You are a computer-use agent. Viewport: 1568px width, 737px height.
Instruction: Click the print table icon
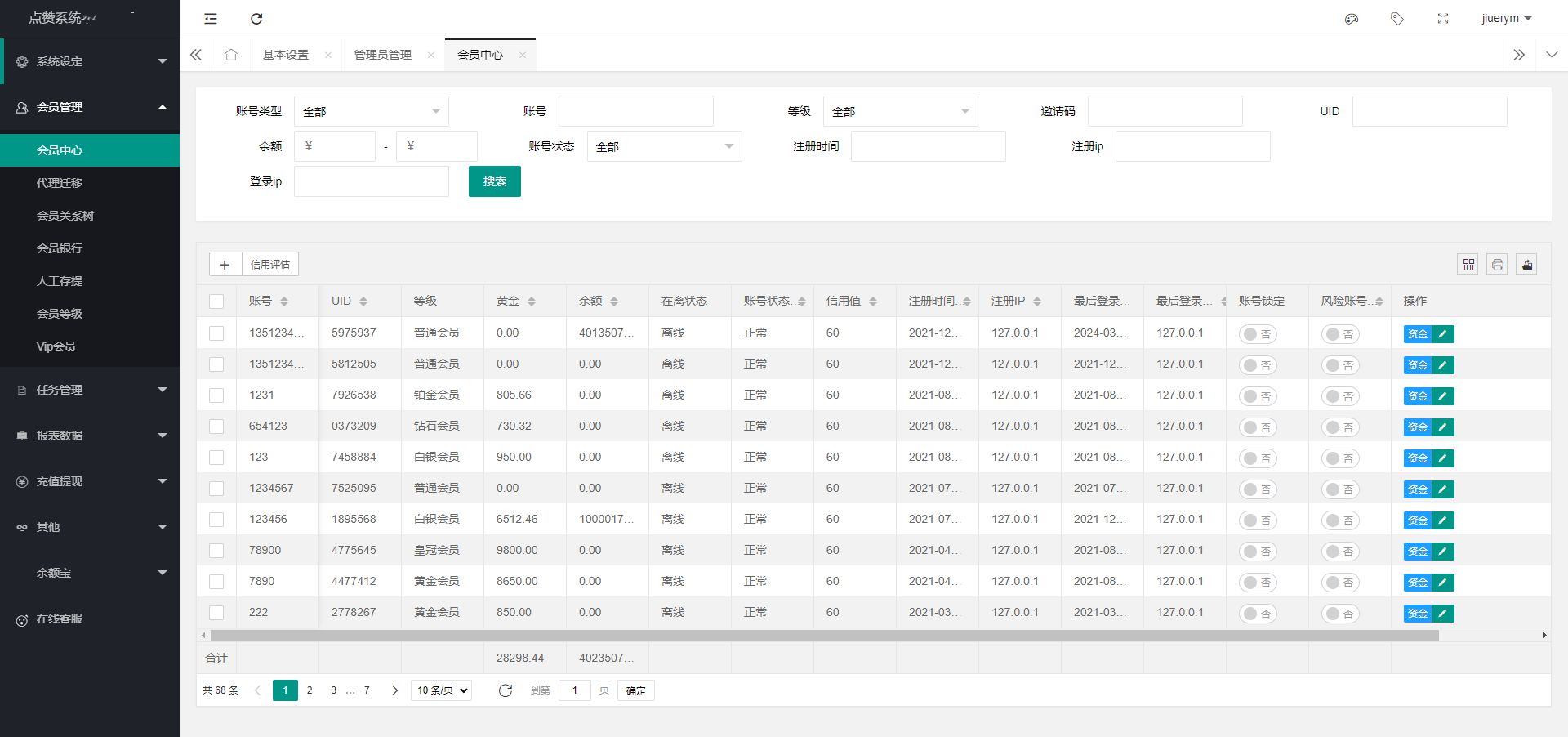1497,264
